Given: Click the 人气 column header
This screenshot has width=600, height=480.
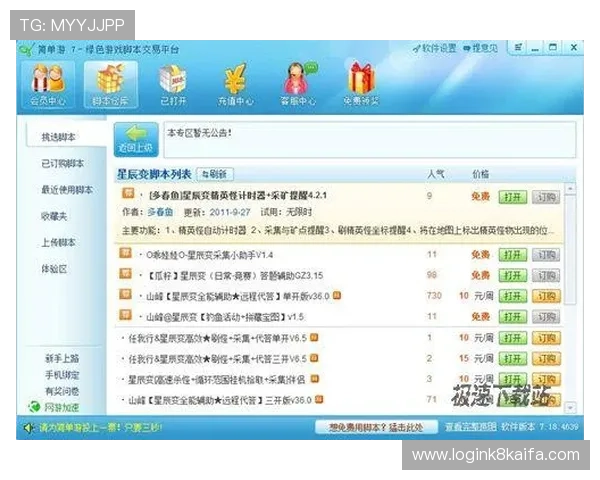Looking at the screenshot, I should [436, 174].
